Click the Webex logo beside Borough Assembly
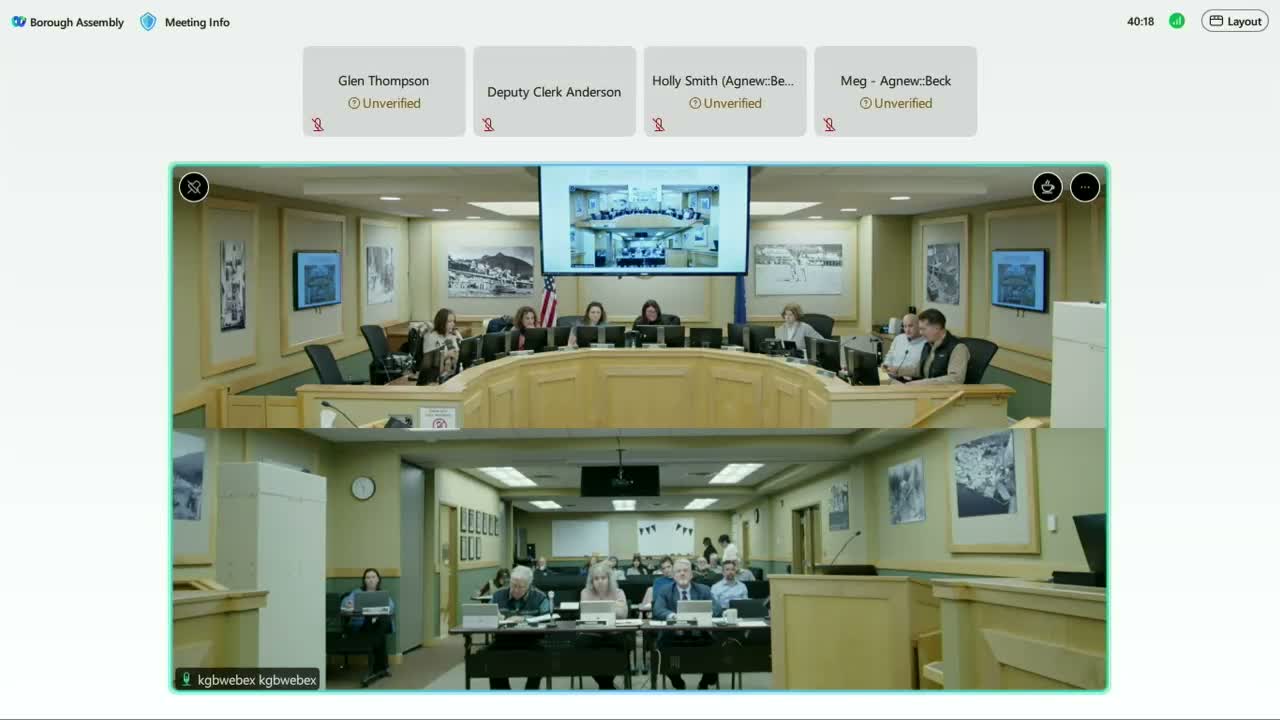1280x720 pixels. [19, 21]
